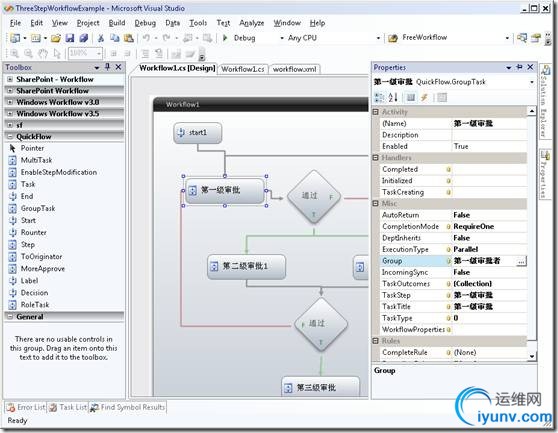Click the Cut toolbar icon
This screenshot has width=558, height=433.
coord(101,38)
